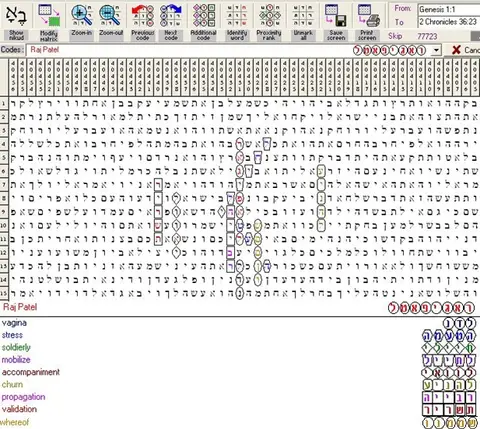The image size is (480, 429).
Task: Select the 'validation' term in list
Action: pos(19,409)
